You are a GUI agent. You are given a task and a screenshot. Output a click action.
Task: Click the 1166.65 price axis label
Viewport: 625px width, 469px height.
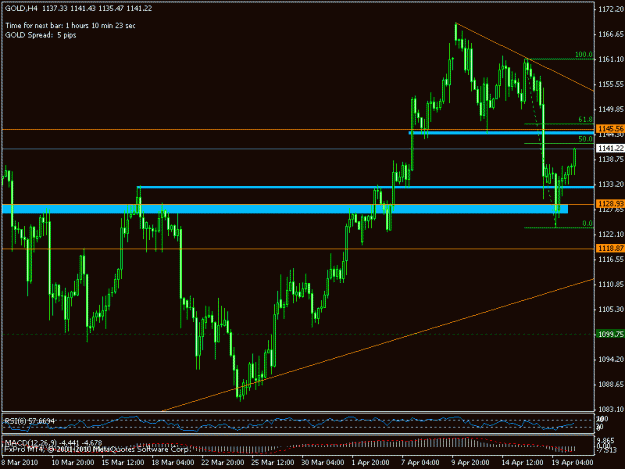(x=611, y=34)
